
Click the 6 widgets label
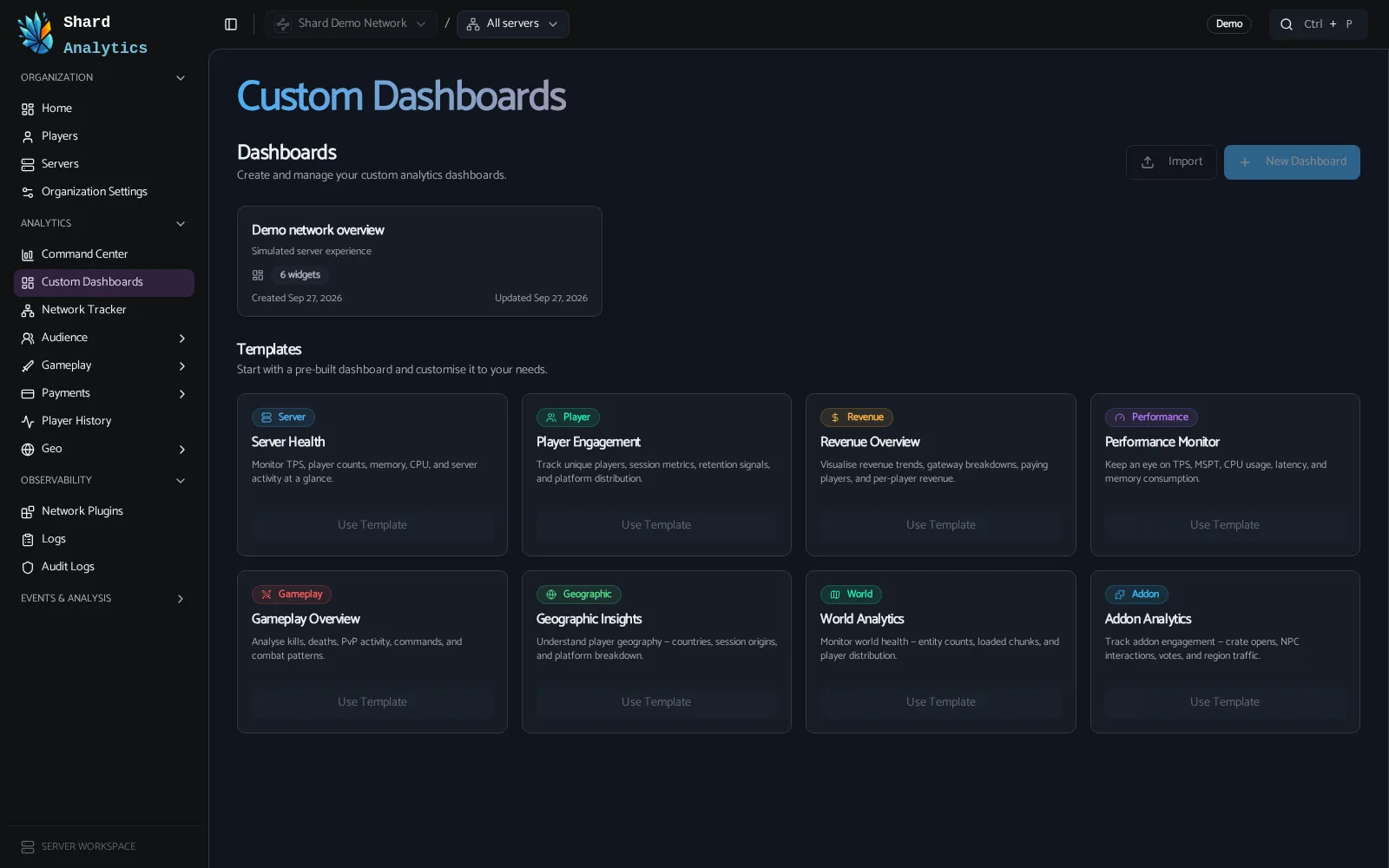tap(300, 275)
